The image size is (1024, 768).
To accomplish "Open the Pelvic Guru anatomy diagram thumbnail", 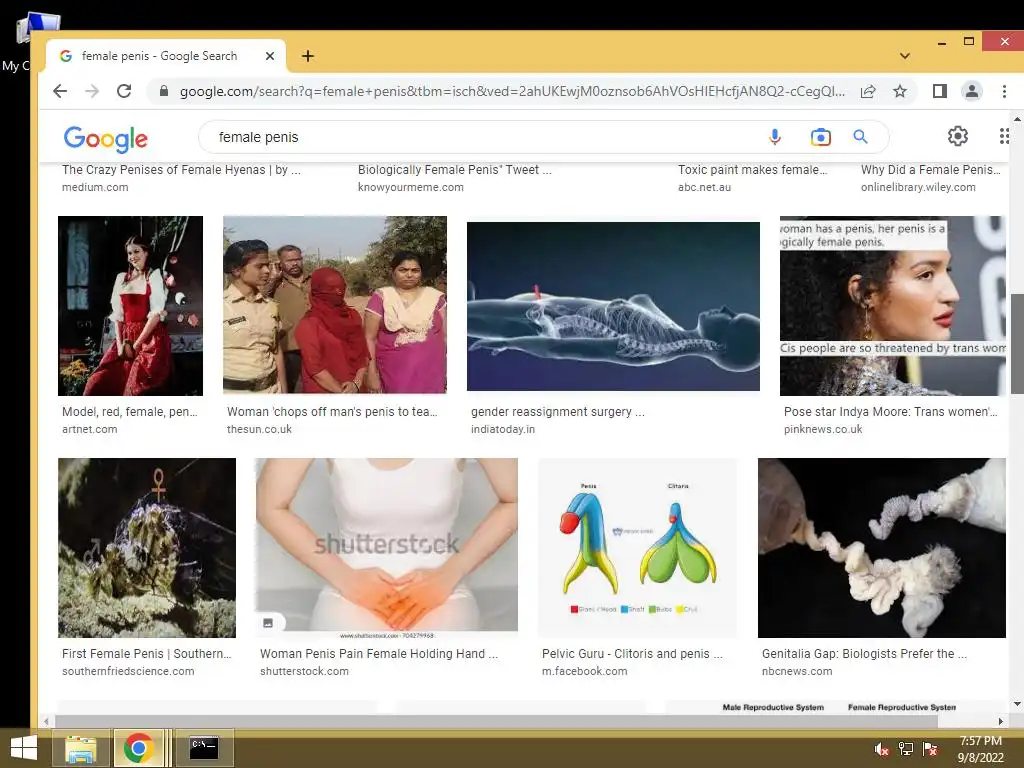I will (637, 548).
